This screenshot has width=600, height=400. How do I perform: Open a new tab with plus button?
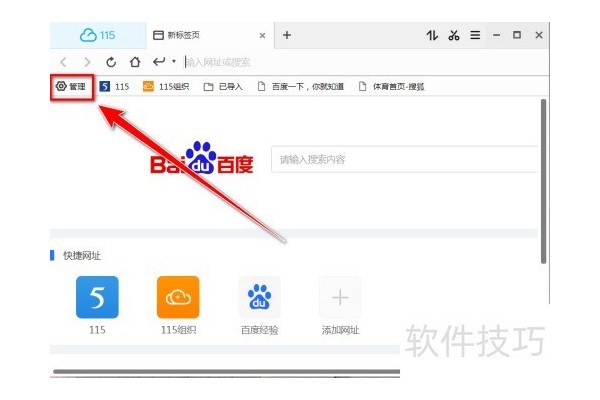click(x=287, y=35)
